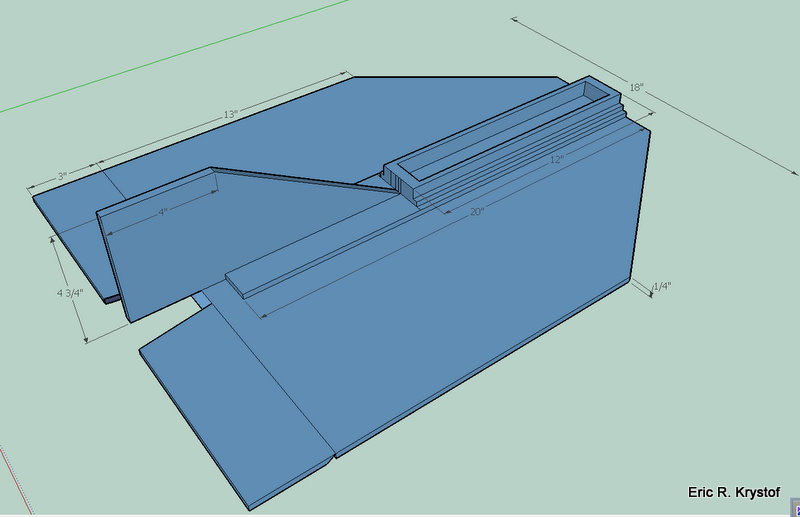The height and width of the screenshot is (517, 800).
Task: Select the 3" dimension label
Action: click(62, 176)
